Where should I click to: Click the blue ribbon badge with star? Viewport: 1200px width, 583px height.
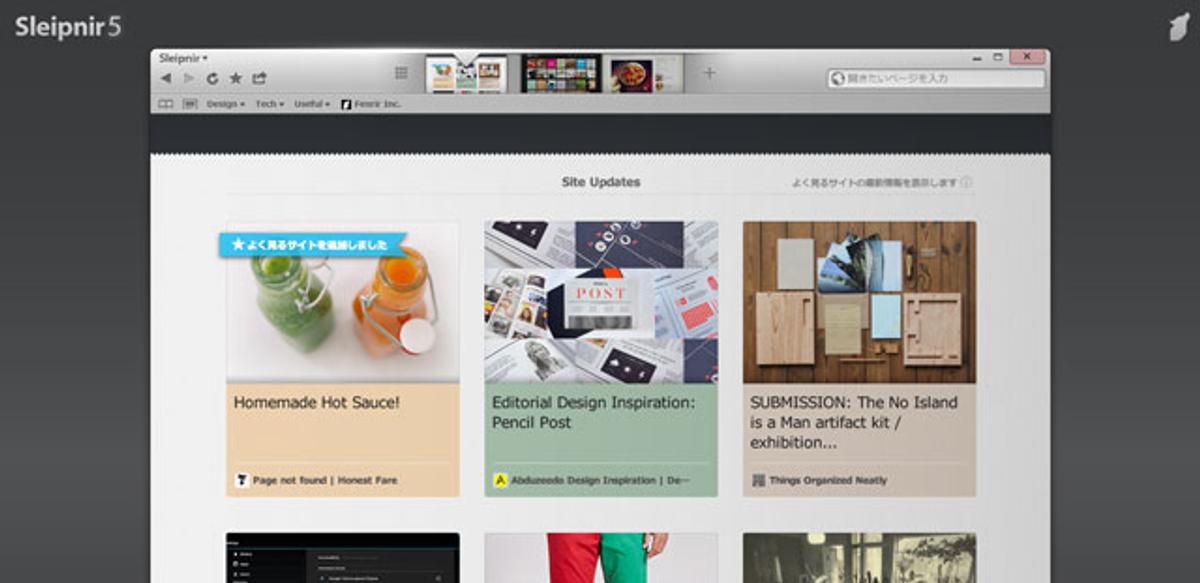coord(313,244)
